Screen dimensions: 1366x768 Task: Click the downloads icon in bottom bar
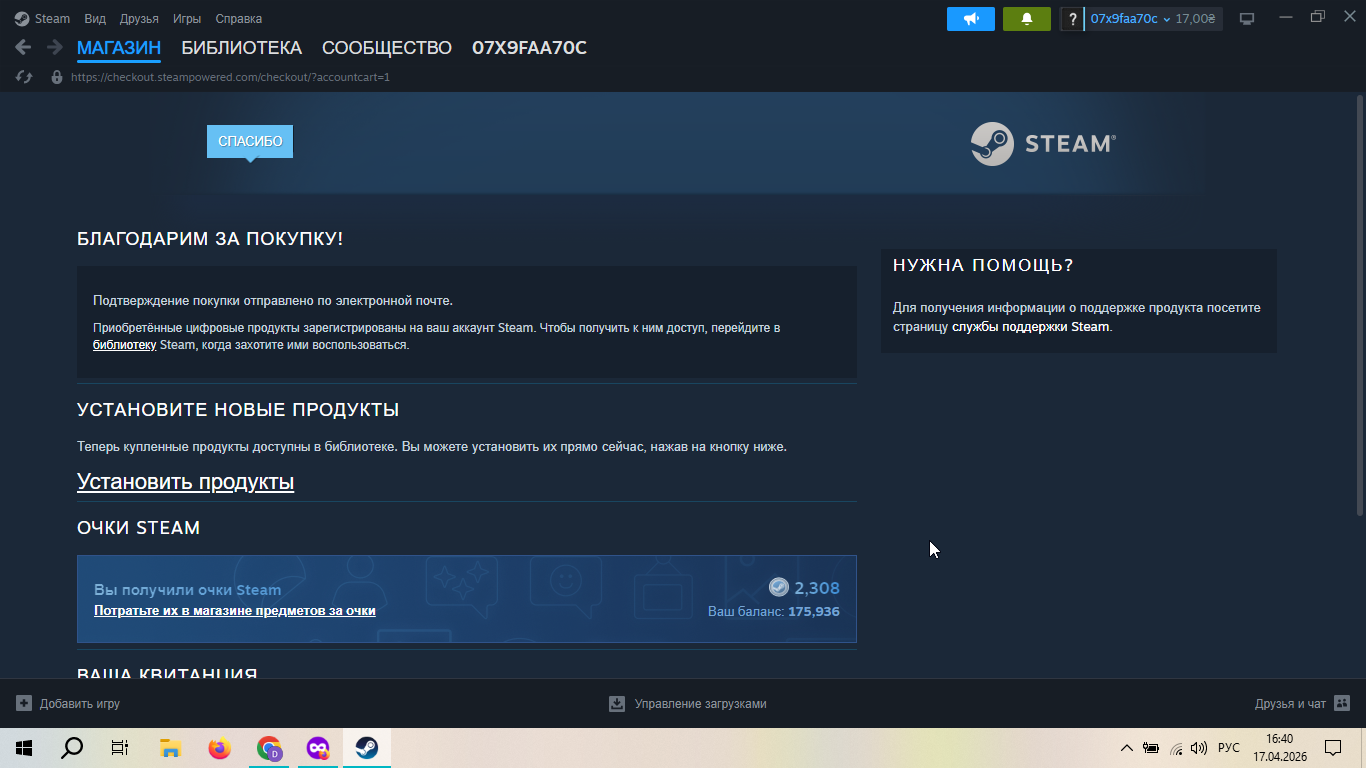617,703
